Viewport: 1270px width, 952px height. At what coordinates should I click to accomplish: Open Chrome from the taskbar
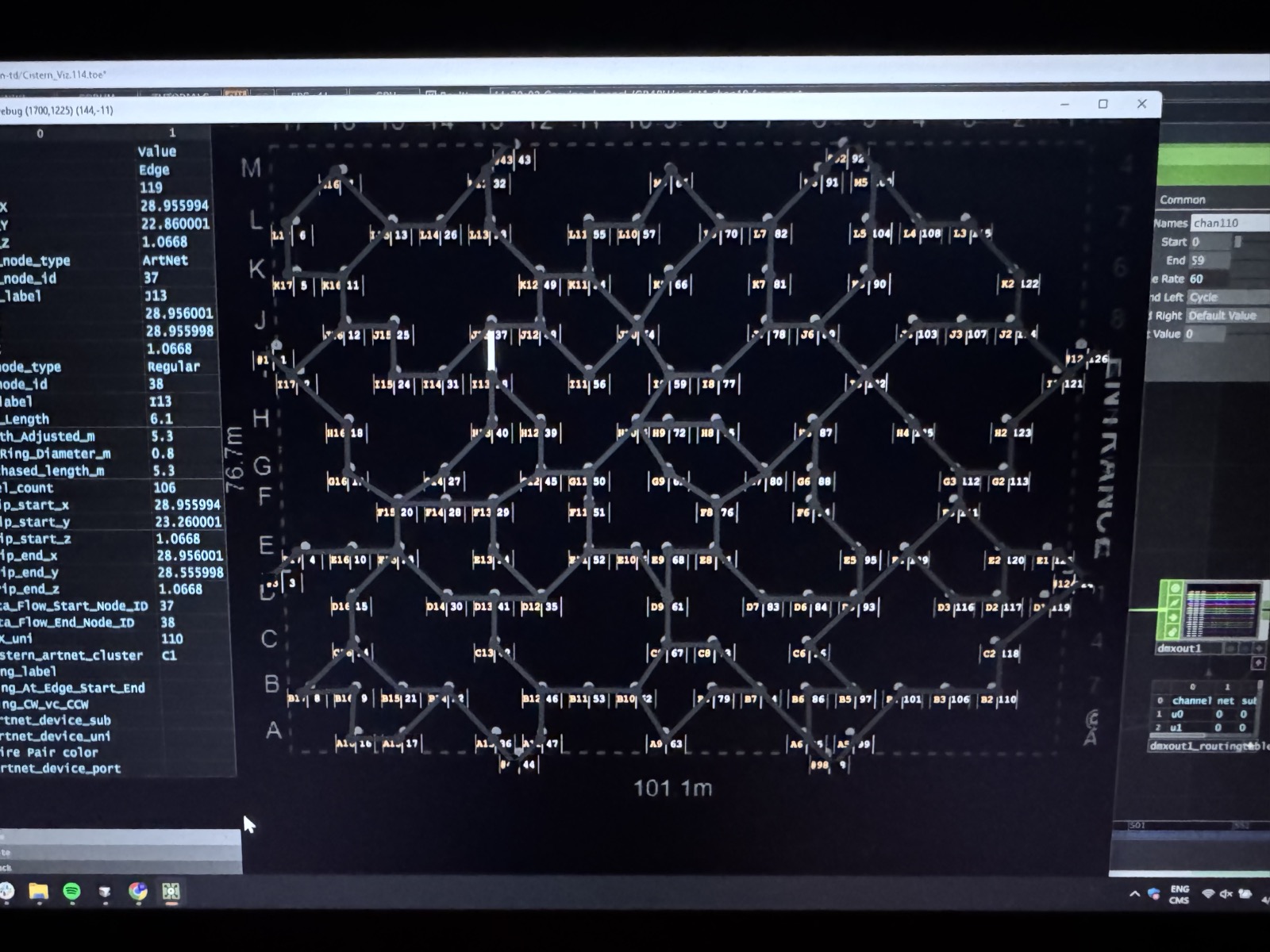click(138, 892)
